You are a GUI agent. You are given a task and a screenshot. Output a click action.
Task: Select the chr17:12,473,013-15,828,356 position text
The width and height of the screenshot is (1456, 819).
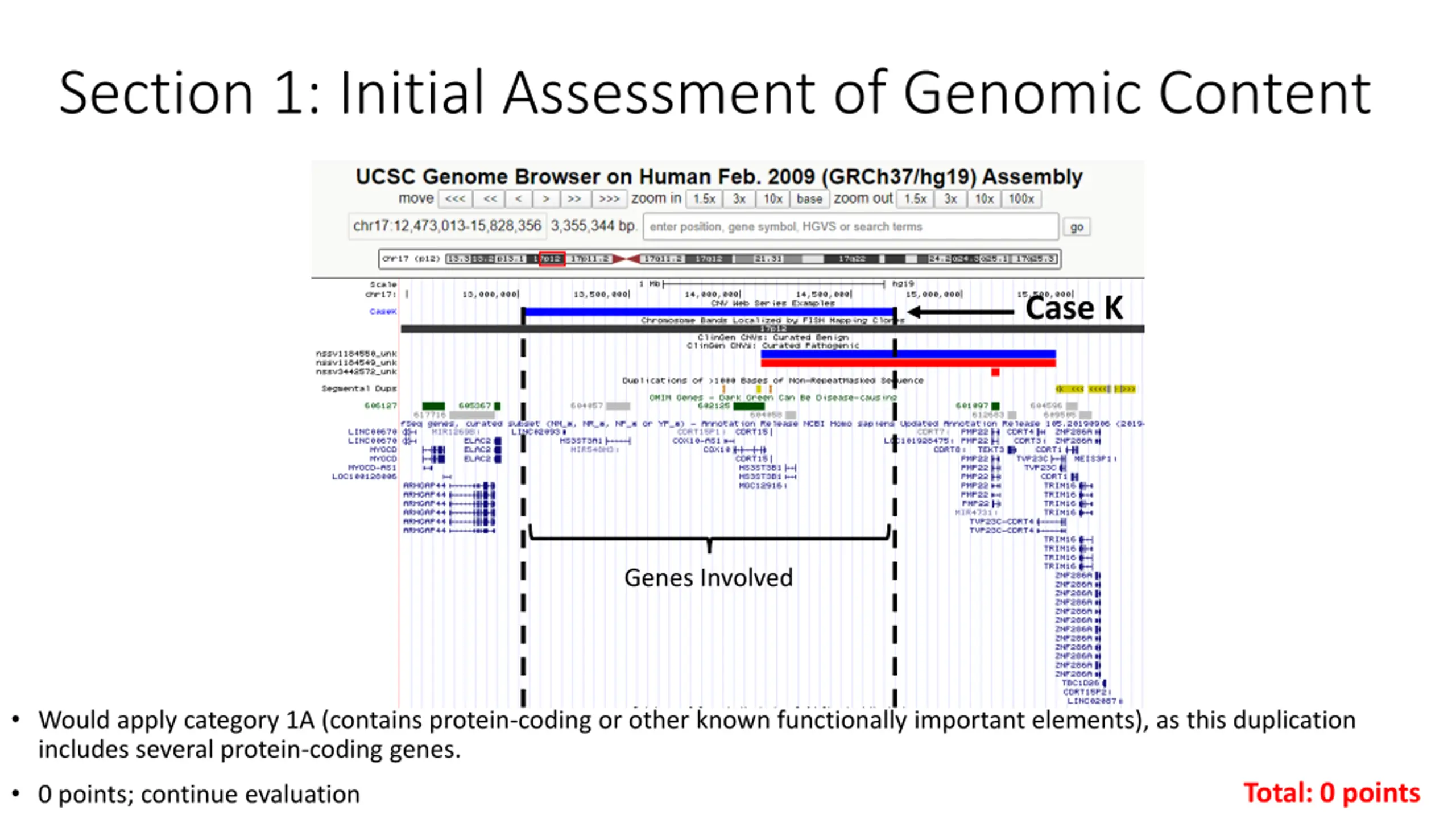[447, 226]
